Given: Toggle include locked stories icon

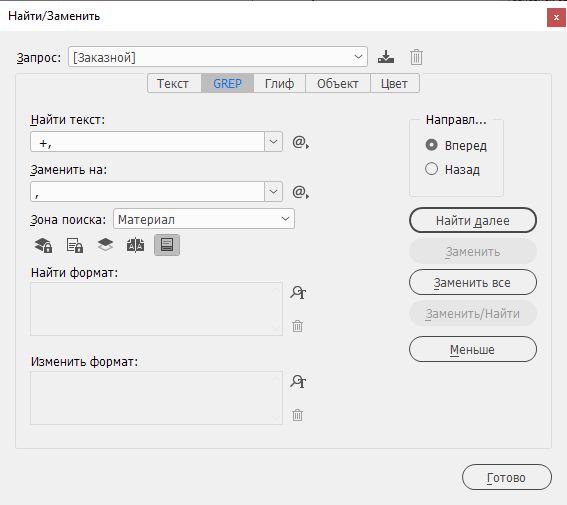Looking at the screenshot, I should (75, 245).
